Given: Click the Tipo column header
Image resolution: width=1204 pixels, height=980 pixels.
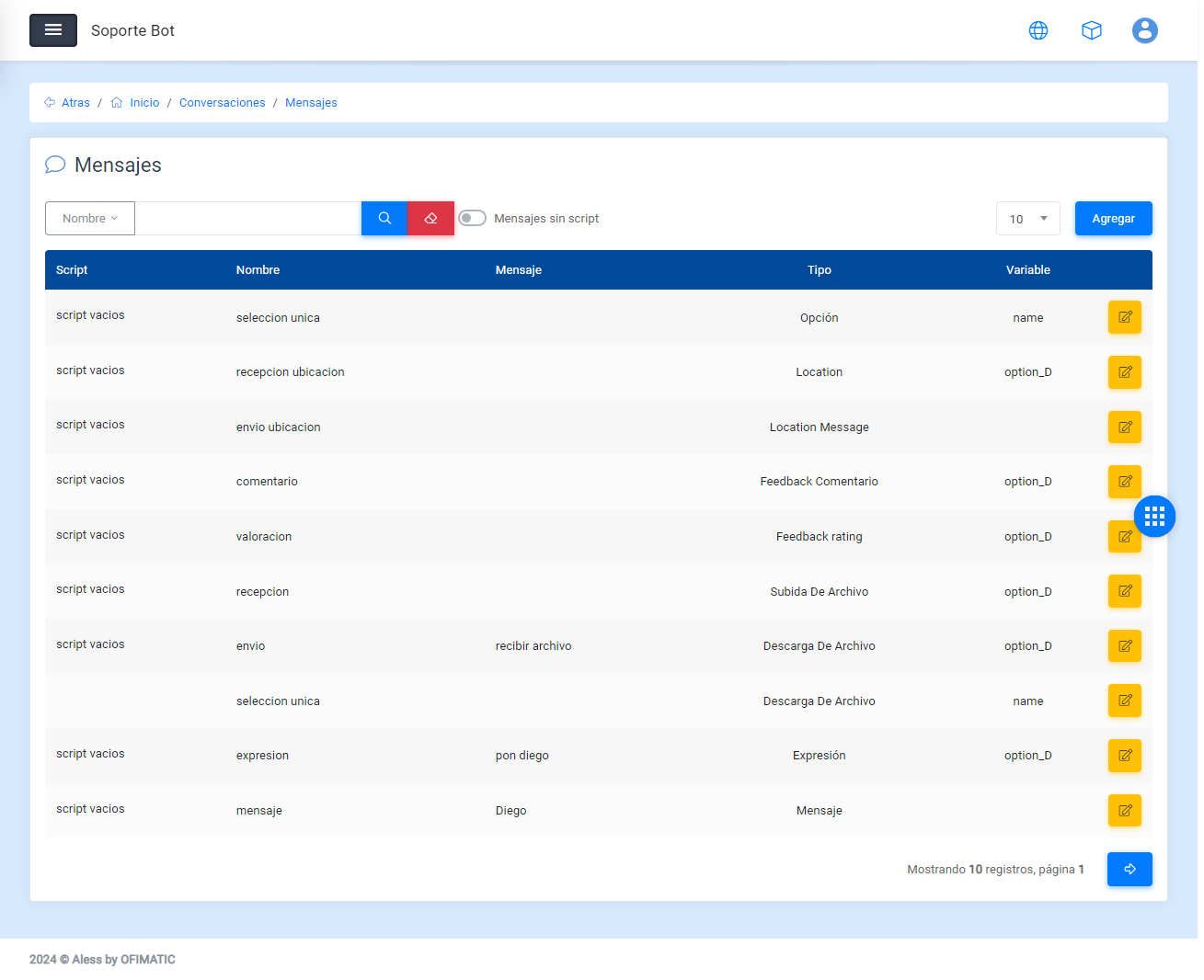Looking at the screenshot, I should click(x=819, y=270).
